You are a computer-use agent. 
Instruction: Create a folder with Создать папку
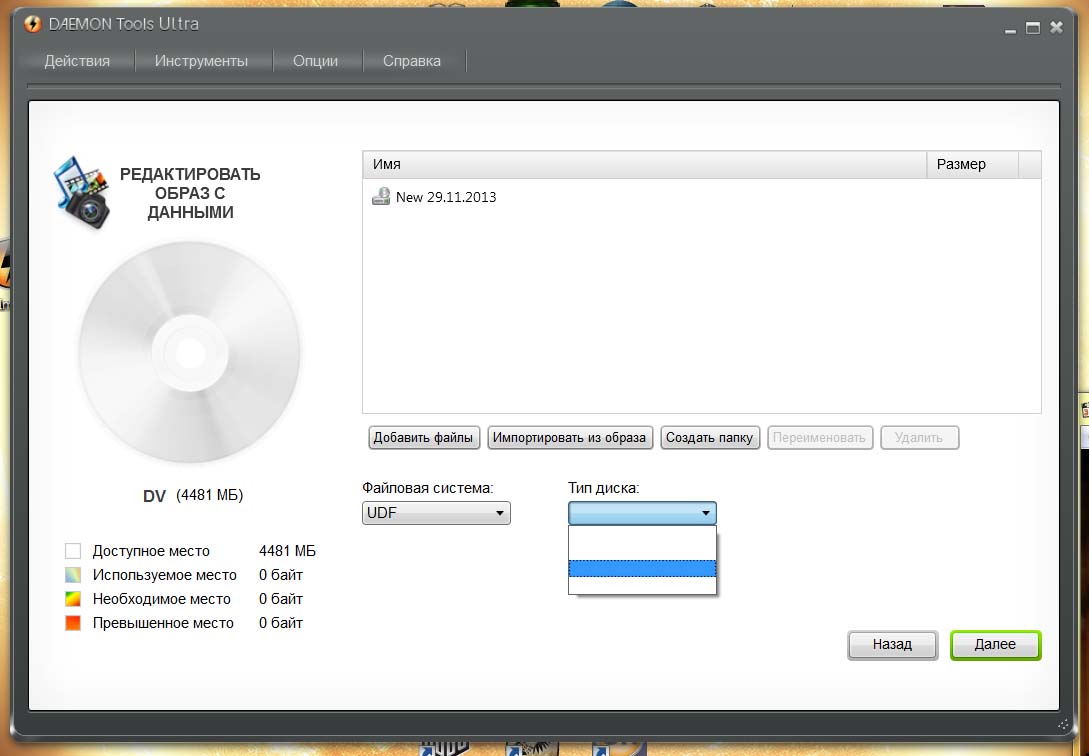[x=710, y=438]
